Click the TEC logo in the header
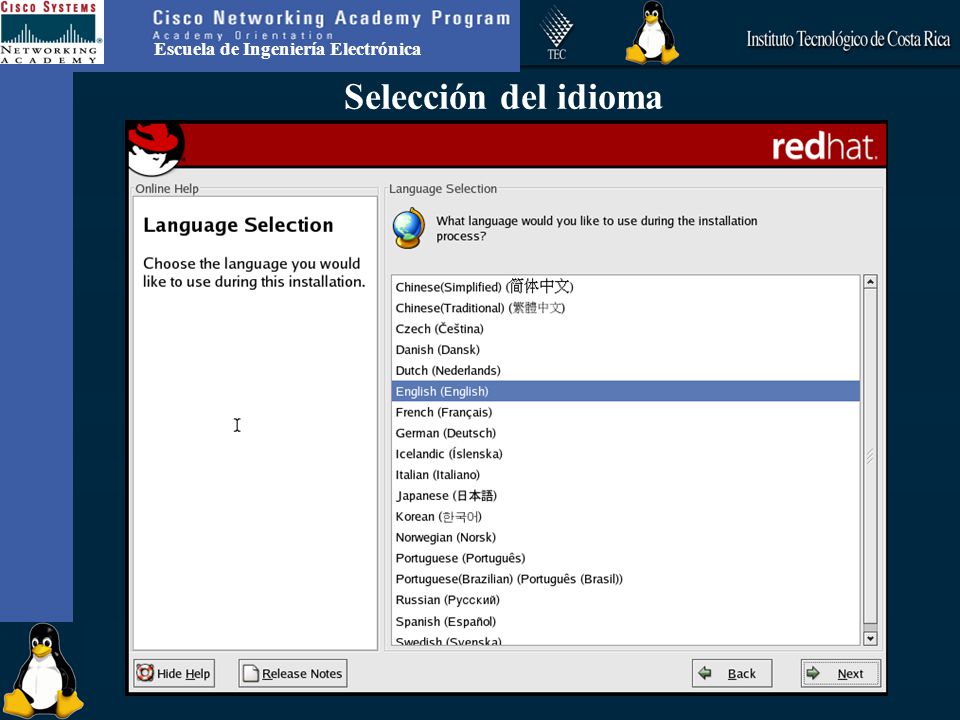The height and width of the screenshot is (720, 960). click(556, 32)
